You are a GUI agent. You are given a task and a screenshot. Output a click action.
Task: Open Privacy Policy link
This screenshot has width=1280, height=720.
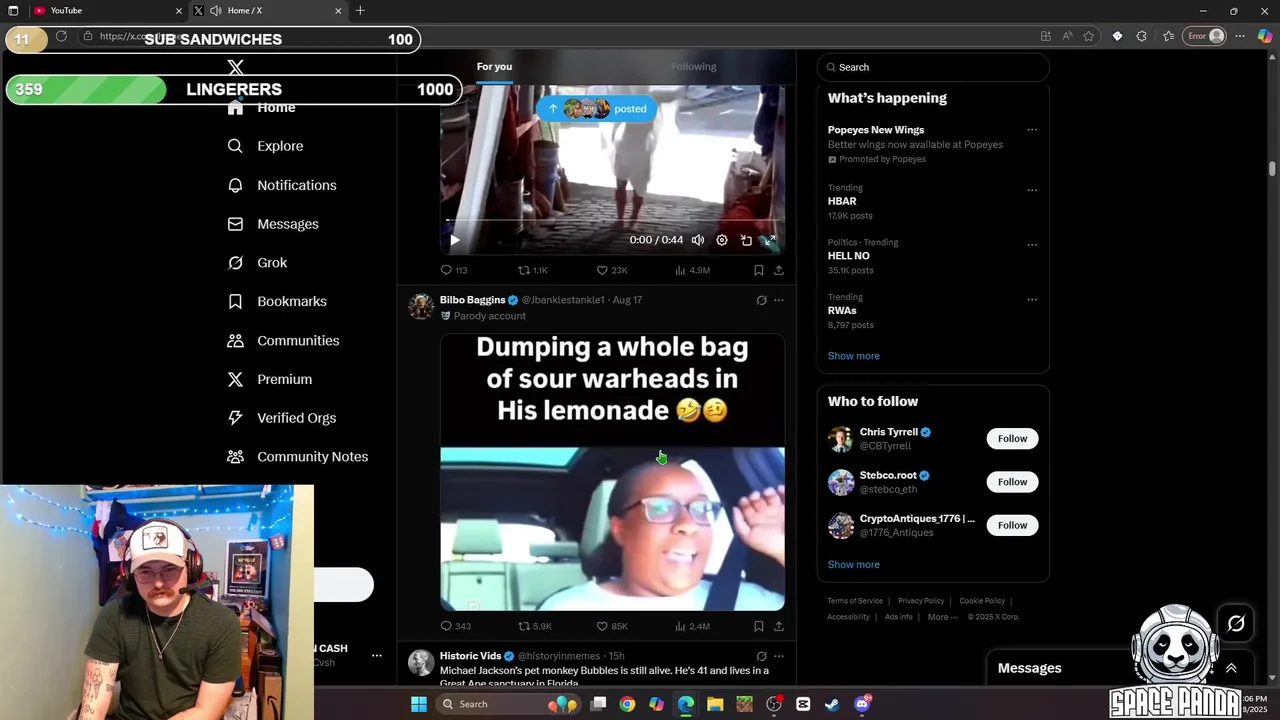921,601
